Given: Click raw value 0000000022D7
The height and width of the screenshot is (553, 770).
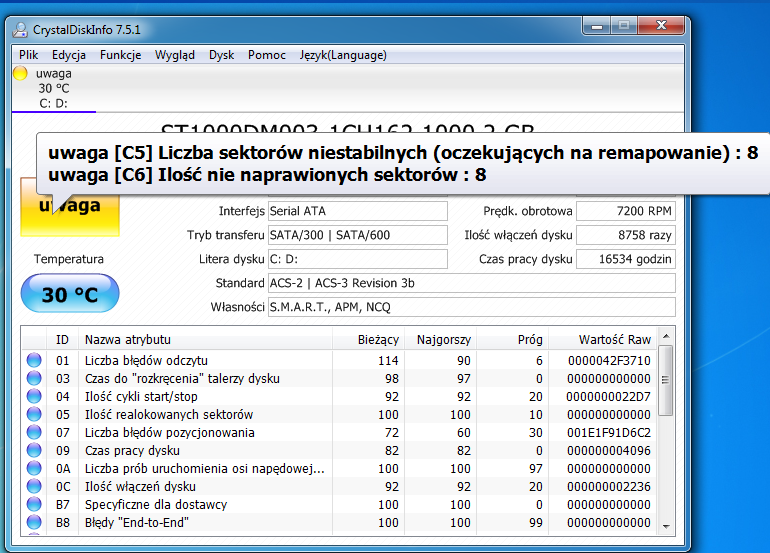Looking at the screenshot, I should [x=609, y=396].
